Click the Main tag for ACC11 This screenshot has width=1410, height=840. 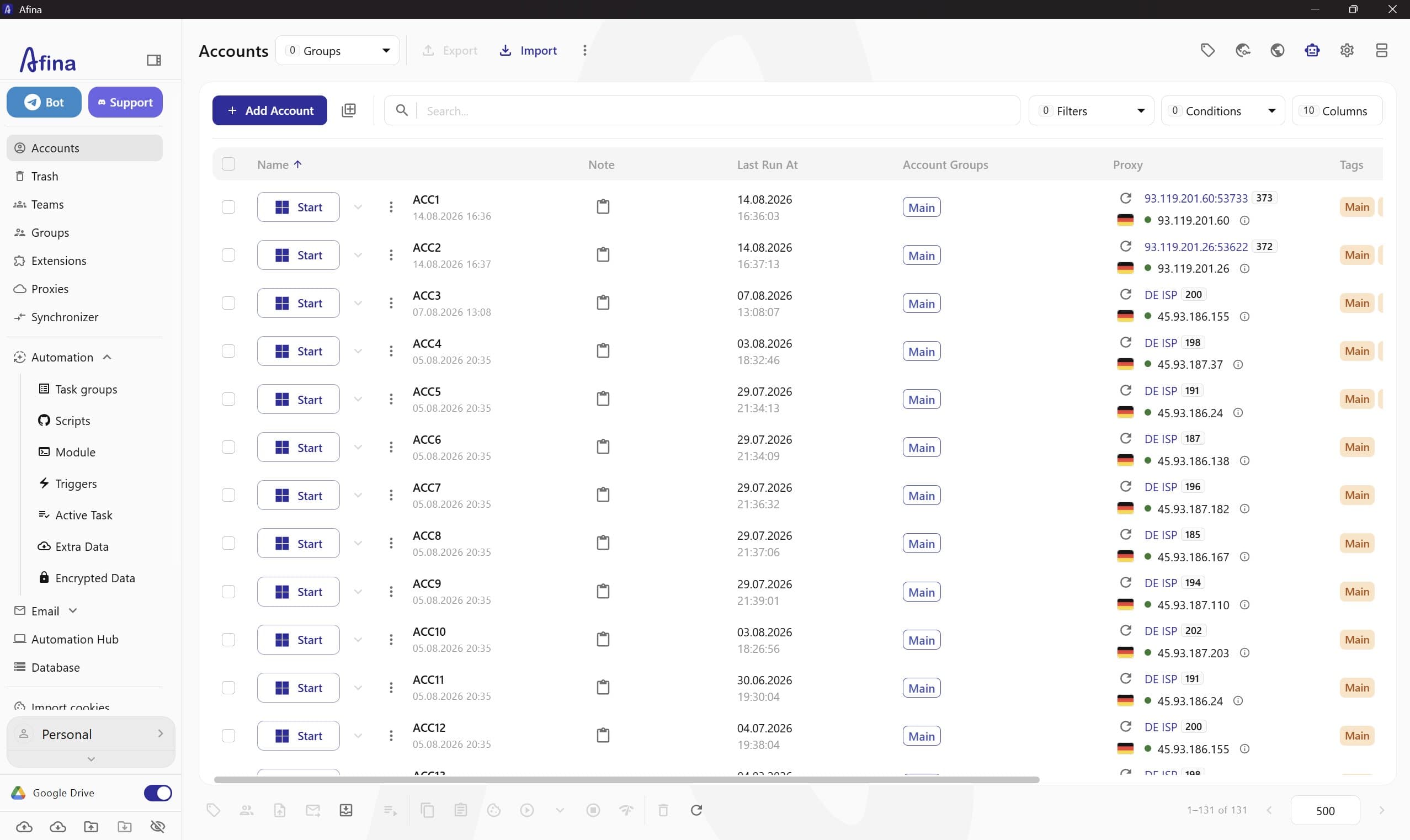tap(1356, 687)
